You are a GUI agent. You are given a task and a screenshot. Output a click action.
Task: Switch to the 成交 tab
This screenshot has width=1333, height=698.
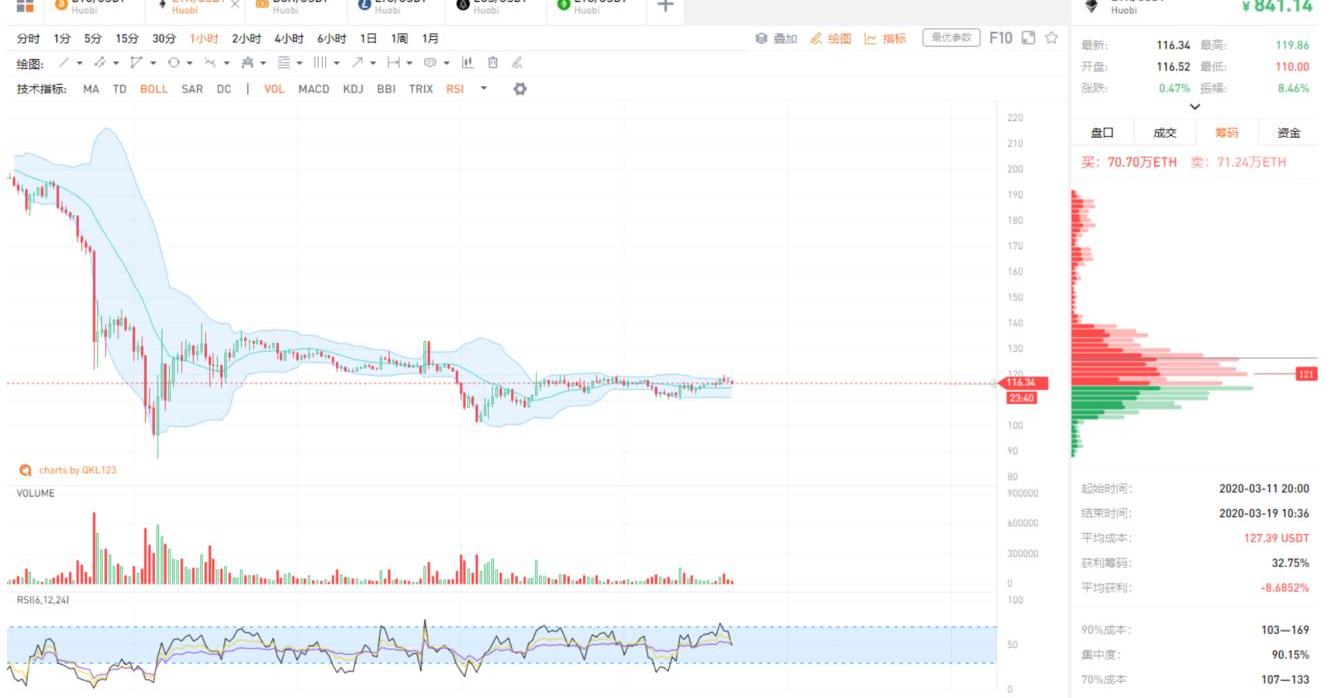[1164, 133]
